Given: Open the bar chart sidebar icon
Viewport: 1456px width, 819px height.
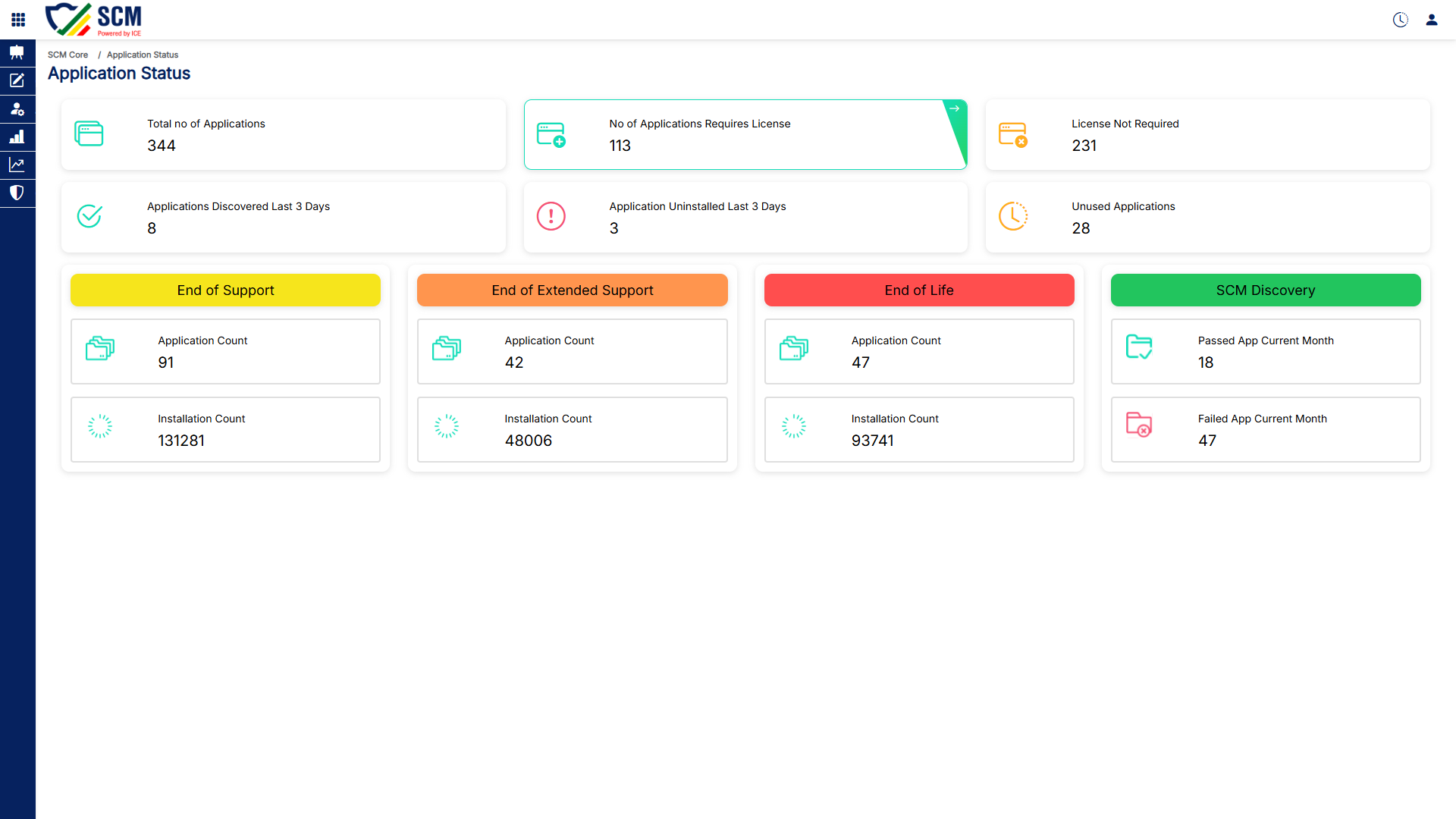Looking at the screenshot, I should [17, 136].
